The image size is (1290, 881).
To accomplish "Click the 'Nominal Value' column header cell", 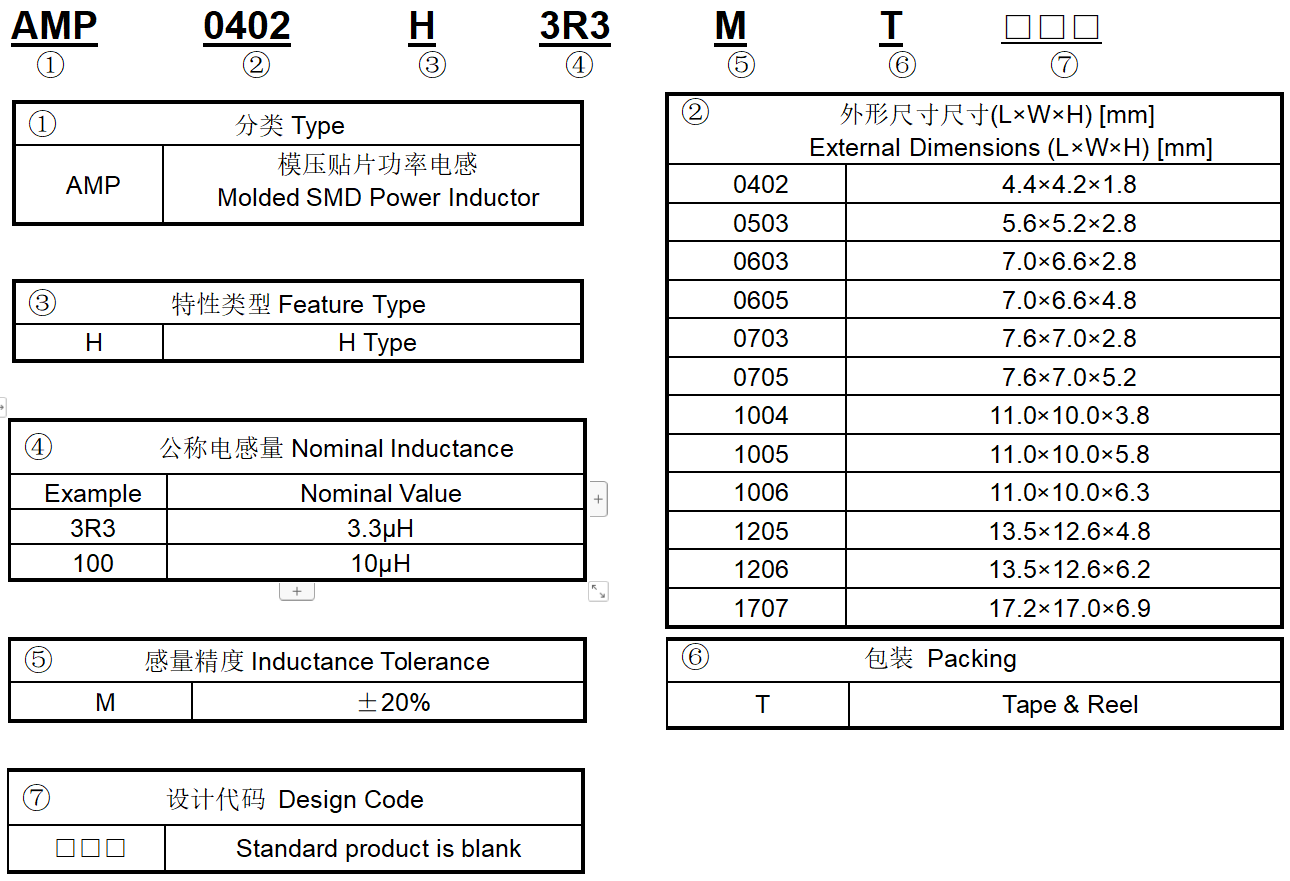I will tap(376, 493).
